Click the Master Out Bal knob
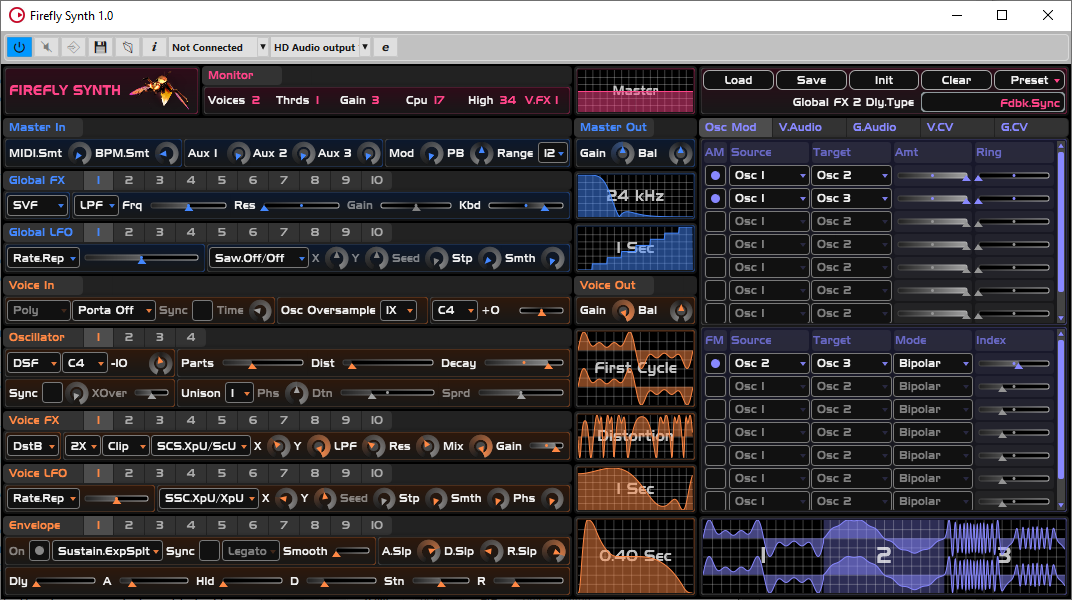1072x600 pixels. coord(680,154)
